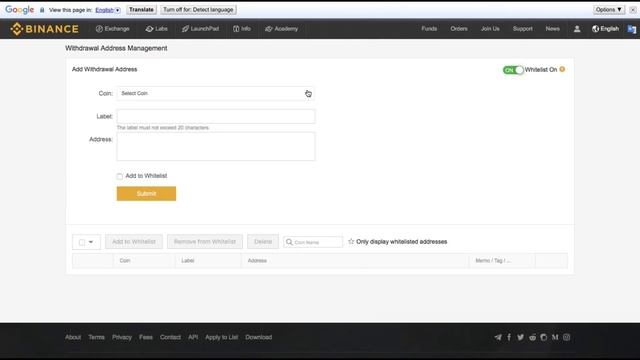Click star next to Only display whitelisted addresses
The height and width of the screenshot is (360, 640).
[351, 242]
